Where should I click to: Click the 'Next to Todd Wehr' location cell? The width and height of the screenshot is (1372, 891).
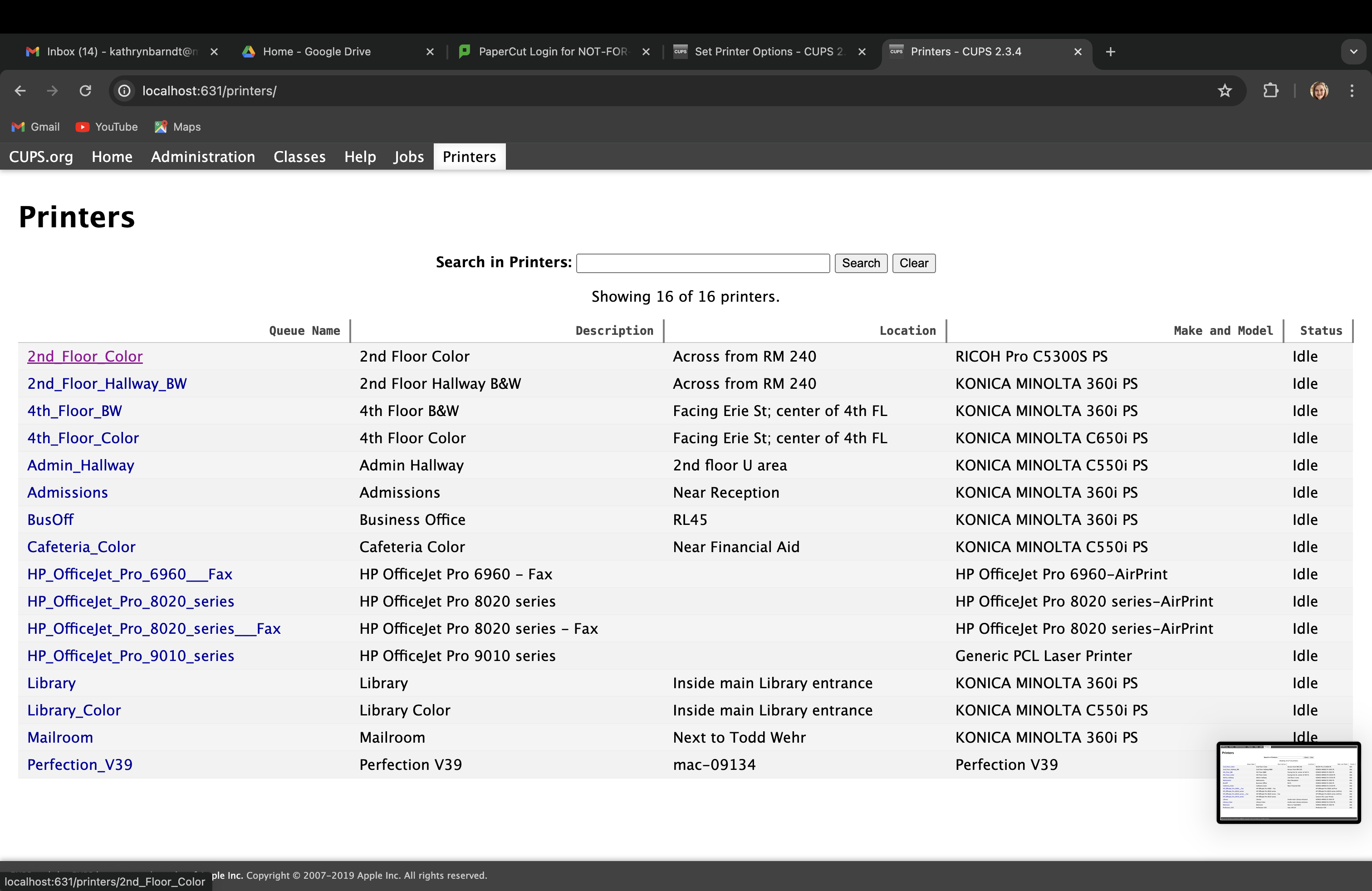[739, 737]
